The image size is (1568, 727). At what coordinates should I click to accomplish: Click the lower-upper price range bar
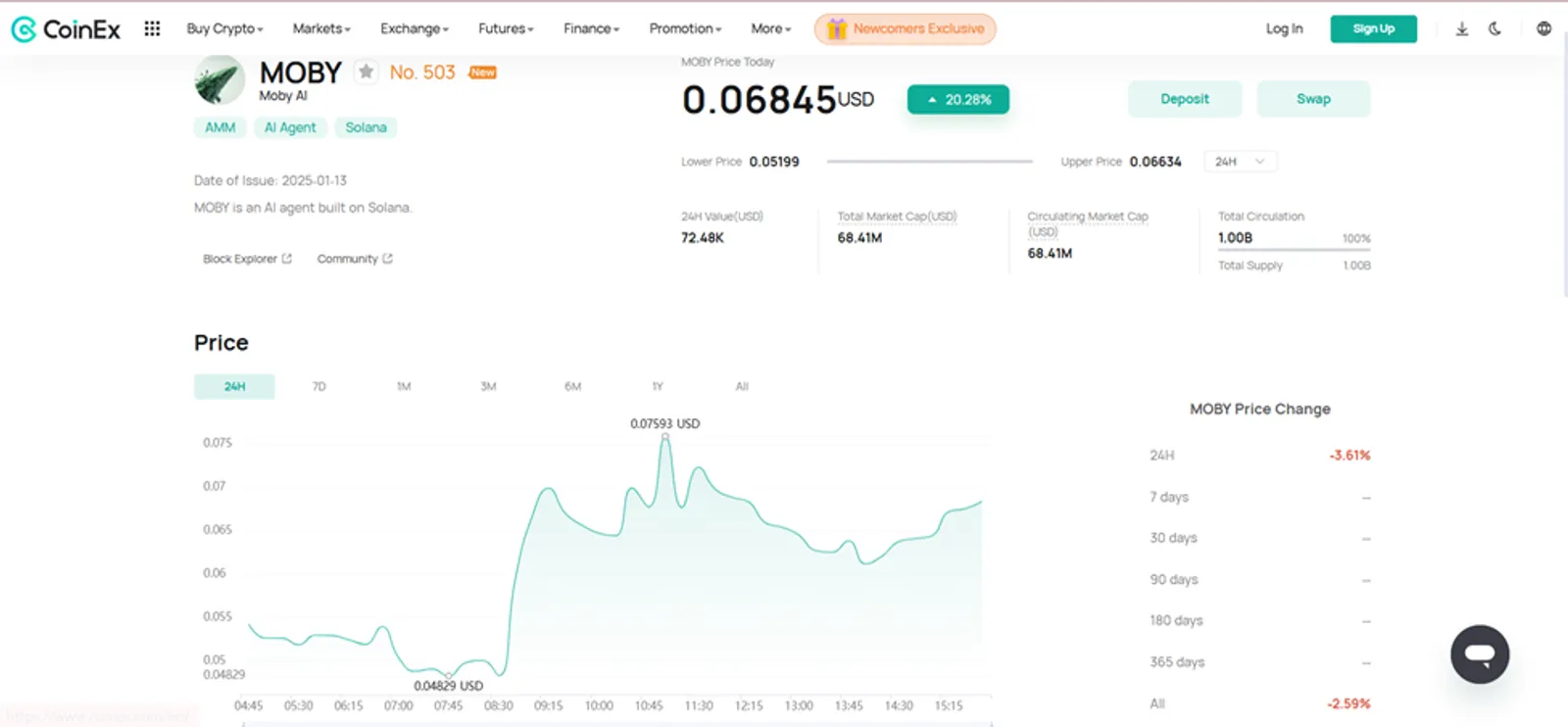tap(930, 162)
